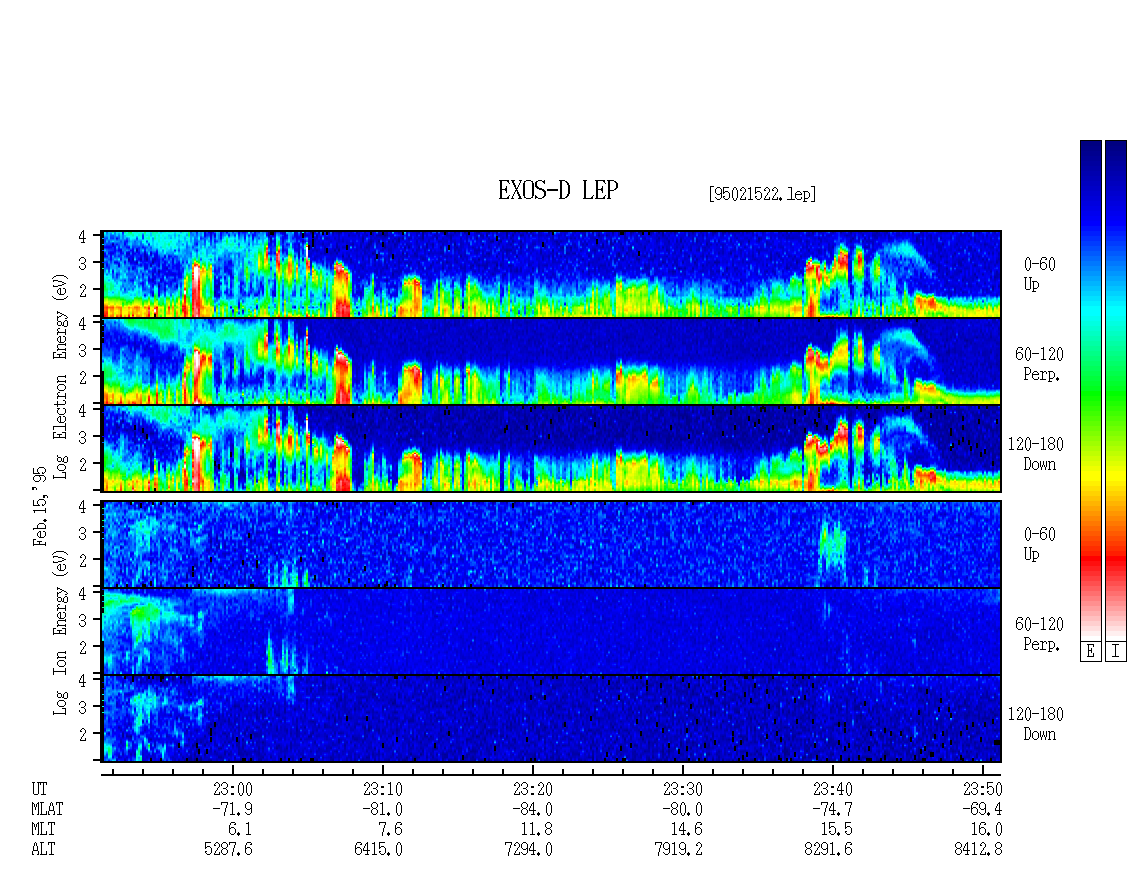1130x875 pixels.
Task: Click the MLAT value -81.0
Action: 382,809
